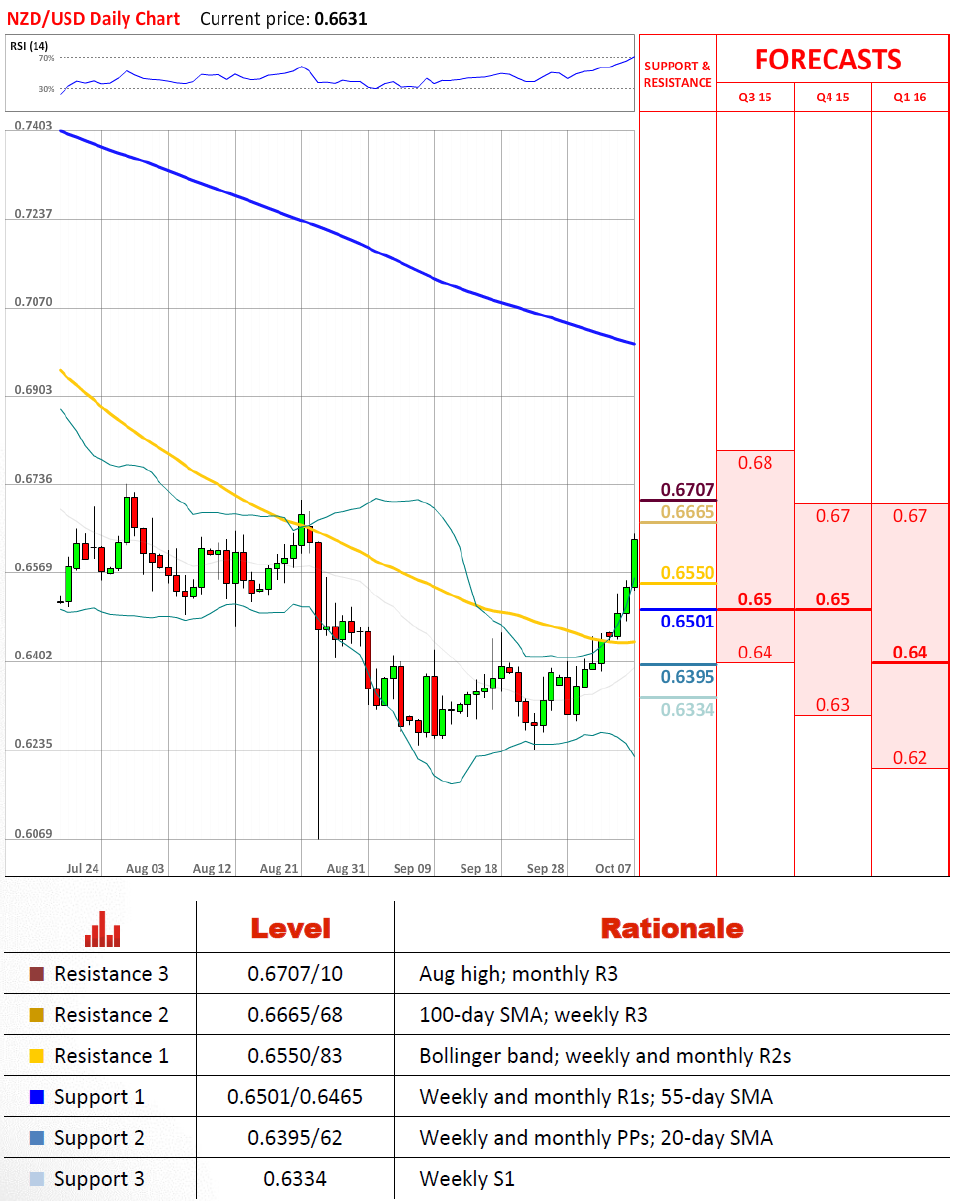Viewport: 962px width, 1201px height.
Task: Click the 0.7237 price axis label
Action: point(33,214)
